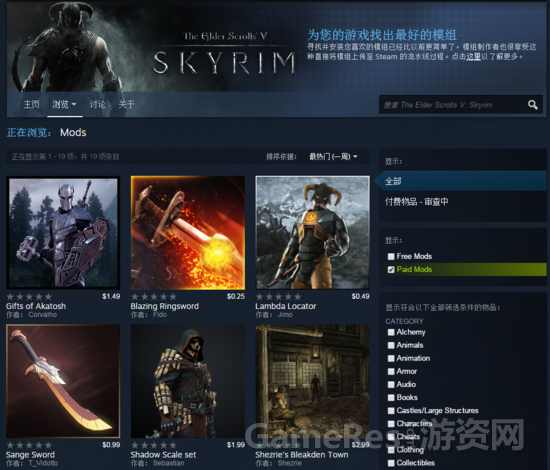Tick the Collectibles category checkbox
The width and height of the screenshot is (550, 470).
coord(391,463)
